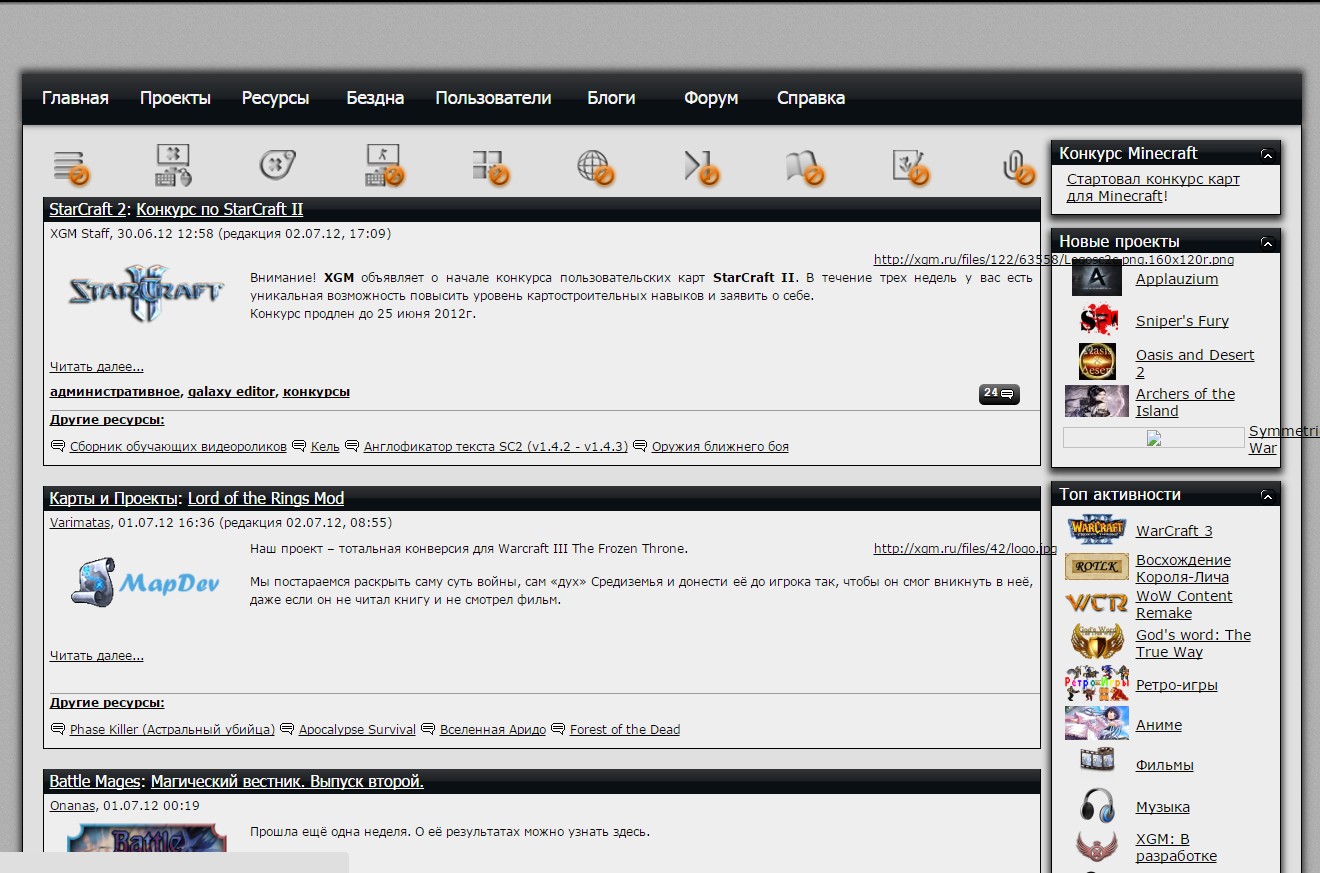Screen dimensions: 1320x873
Task: Click the open book icon
Action: (x=805, y=167)
